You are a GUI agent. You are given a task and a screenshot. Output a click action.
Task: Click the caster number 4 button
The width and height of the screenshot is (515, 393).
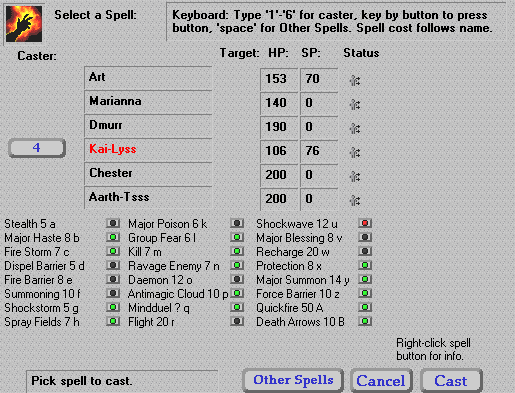coord(37,148)
